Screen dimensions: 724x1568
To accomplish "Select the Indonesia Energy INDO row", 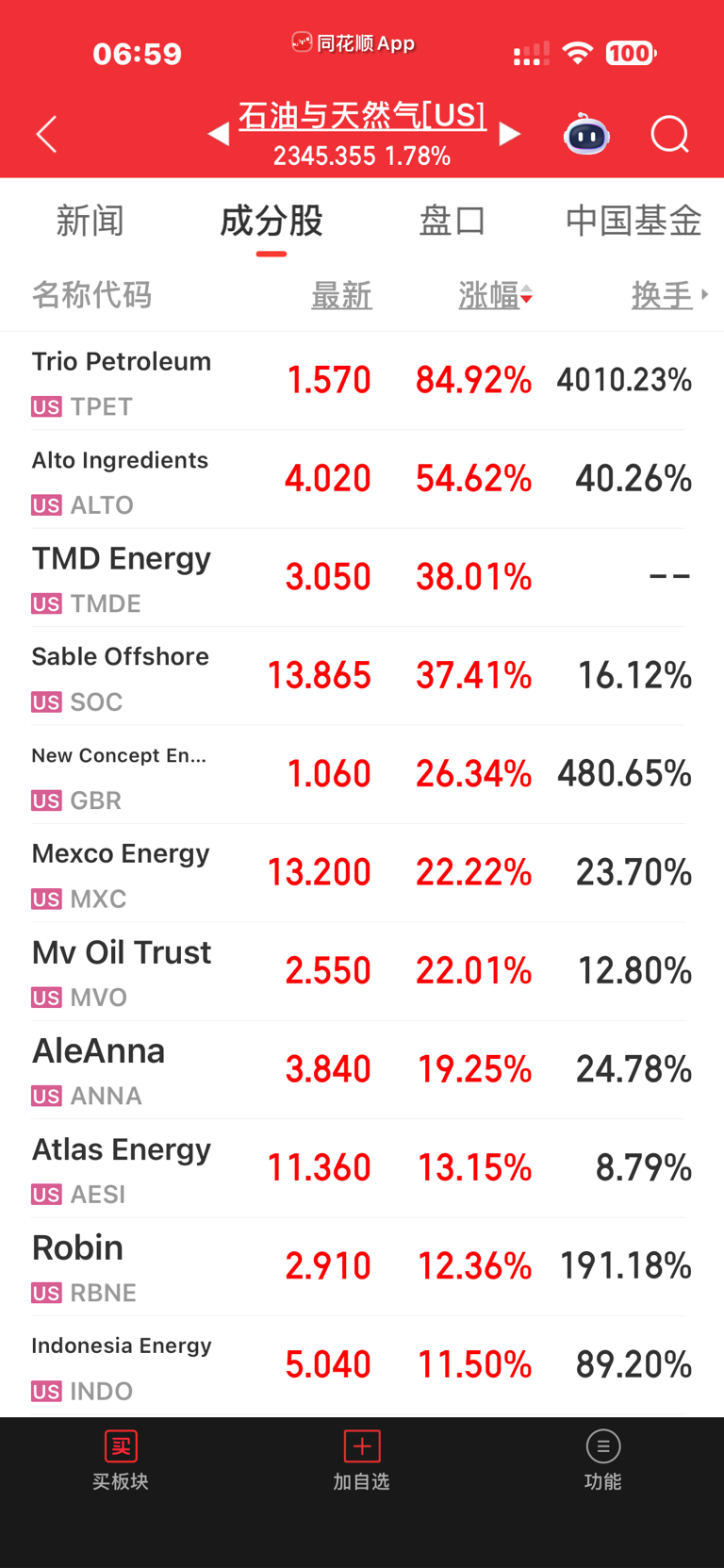I will (362, 1365).
